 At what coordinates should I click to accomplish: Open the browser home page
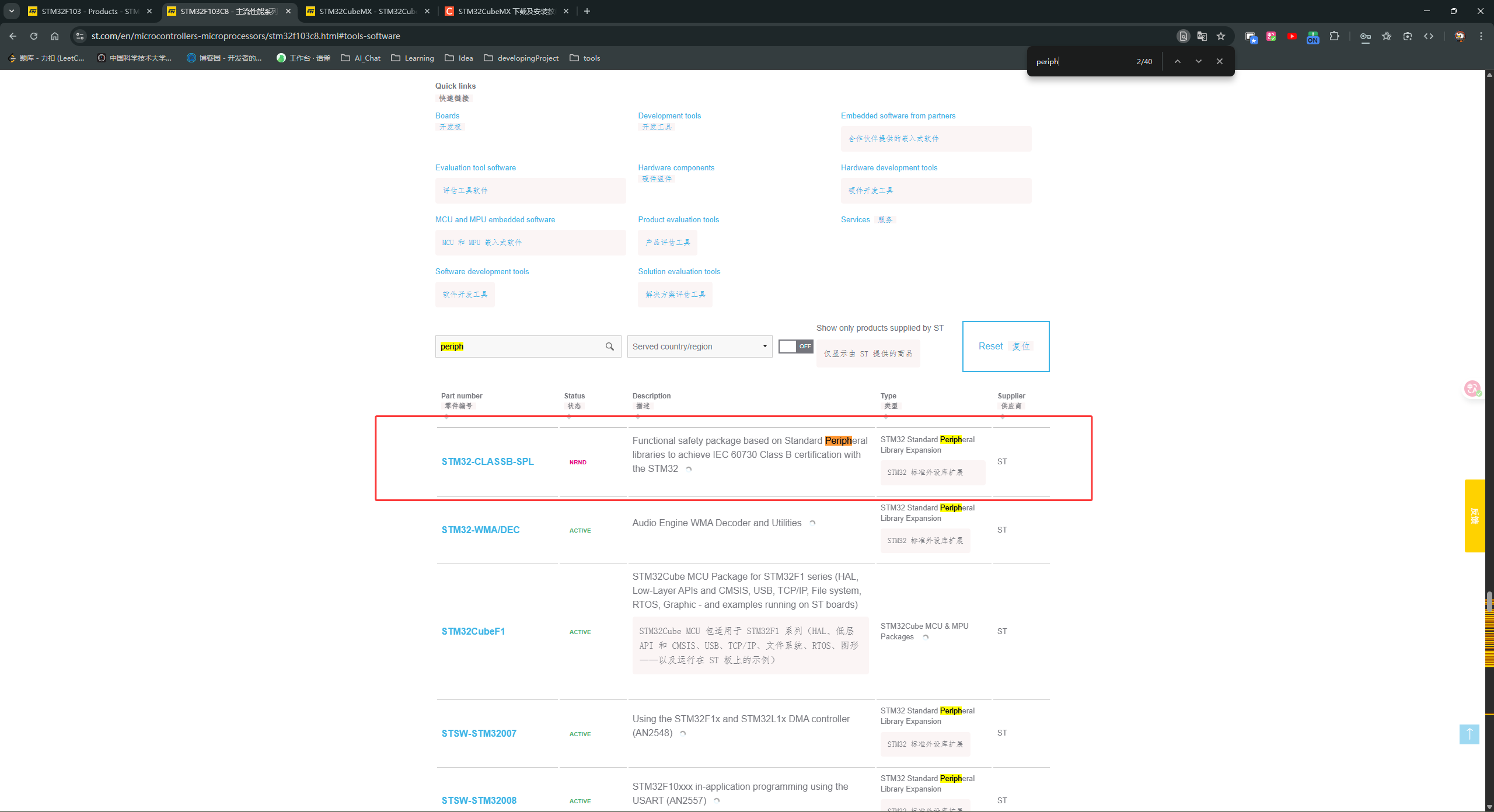coord(55,36)
